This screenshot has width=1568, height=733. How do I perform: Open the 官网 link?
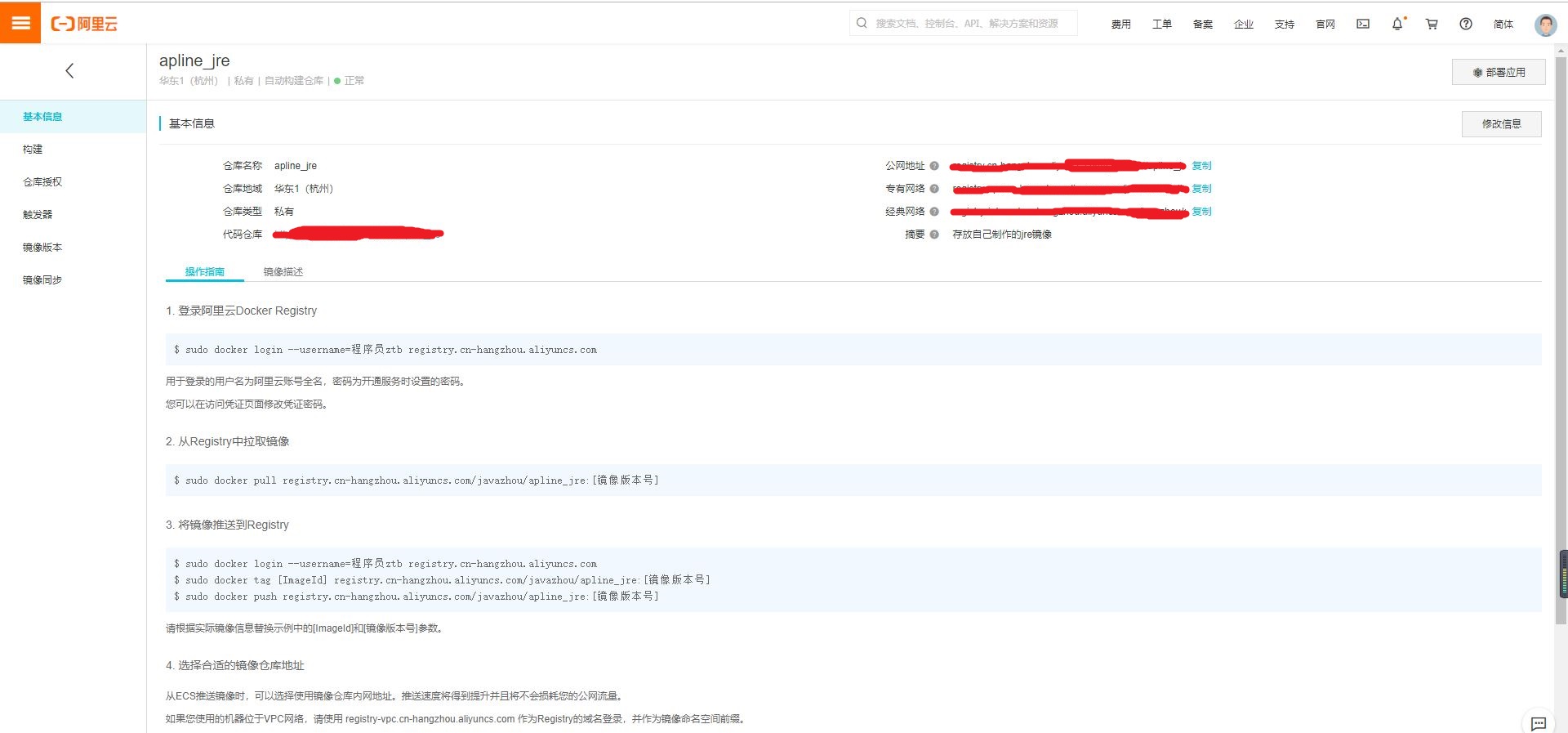point(1325,24)
